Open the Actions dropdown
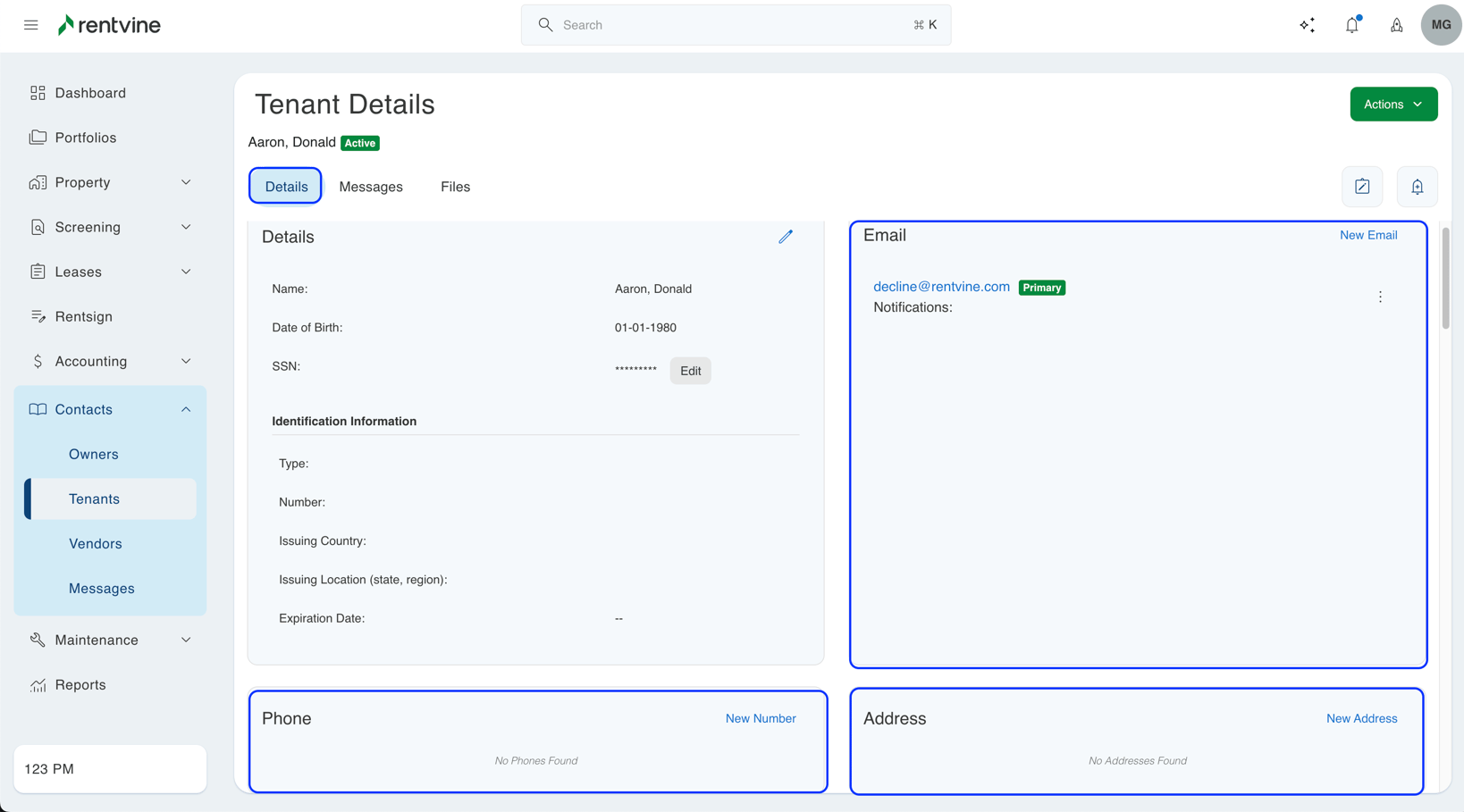1464x812 pixels. 1393,104
